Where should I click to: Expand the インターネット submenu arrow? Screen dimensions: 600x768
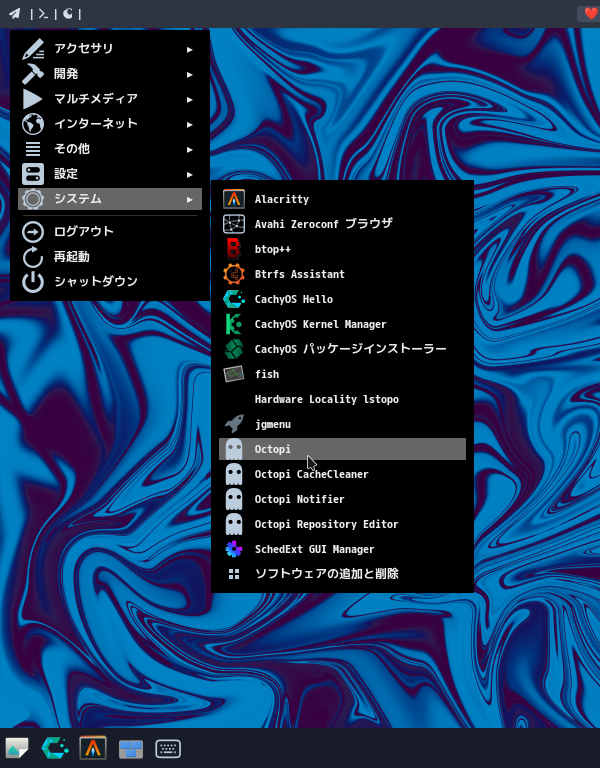pyautogui.click(x=190, y=124)
